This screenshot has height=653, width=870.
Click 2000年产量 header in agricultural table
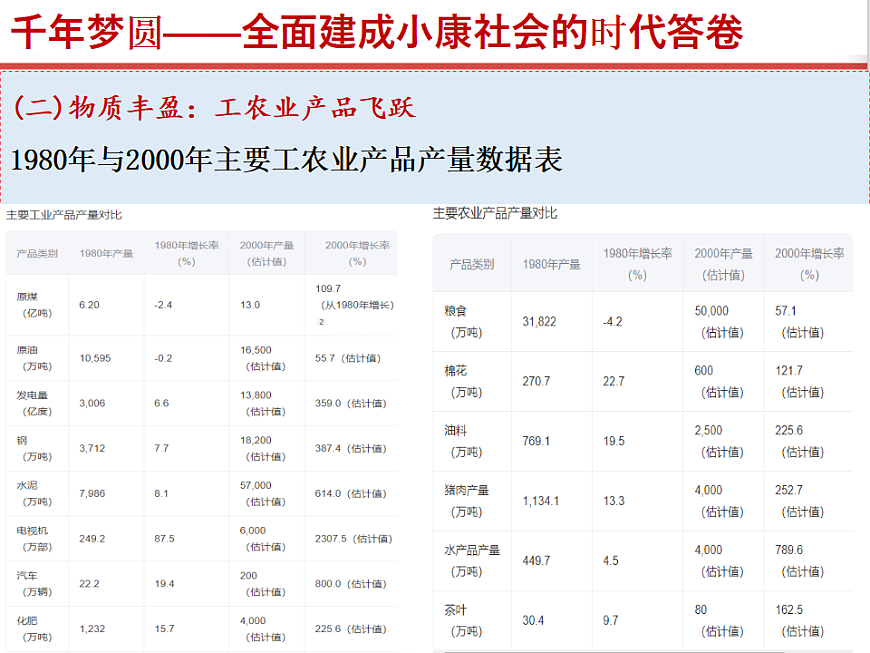click(x=724, y=264)
